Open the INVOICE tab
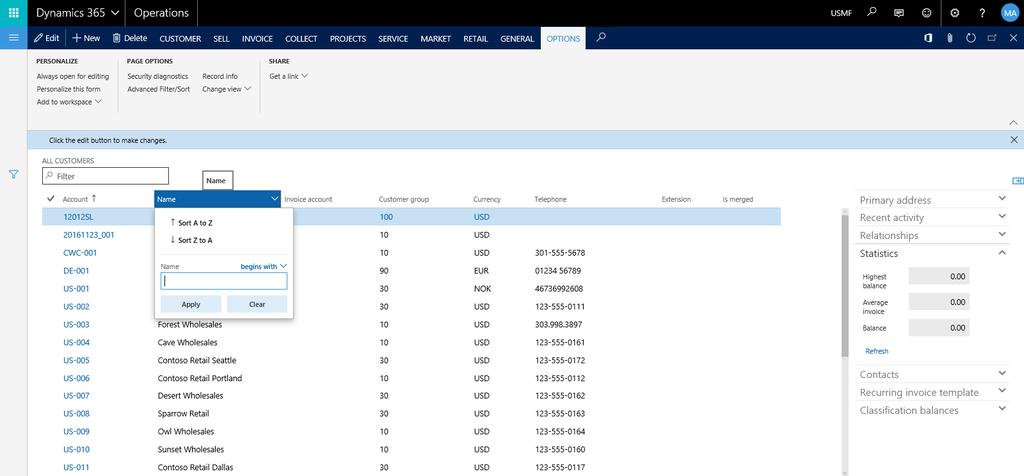Image resolution: width=1024 pixels, height=476 pixels. pos(257,39)
